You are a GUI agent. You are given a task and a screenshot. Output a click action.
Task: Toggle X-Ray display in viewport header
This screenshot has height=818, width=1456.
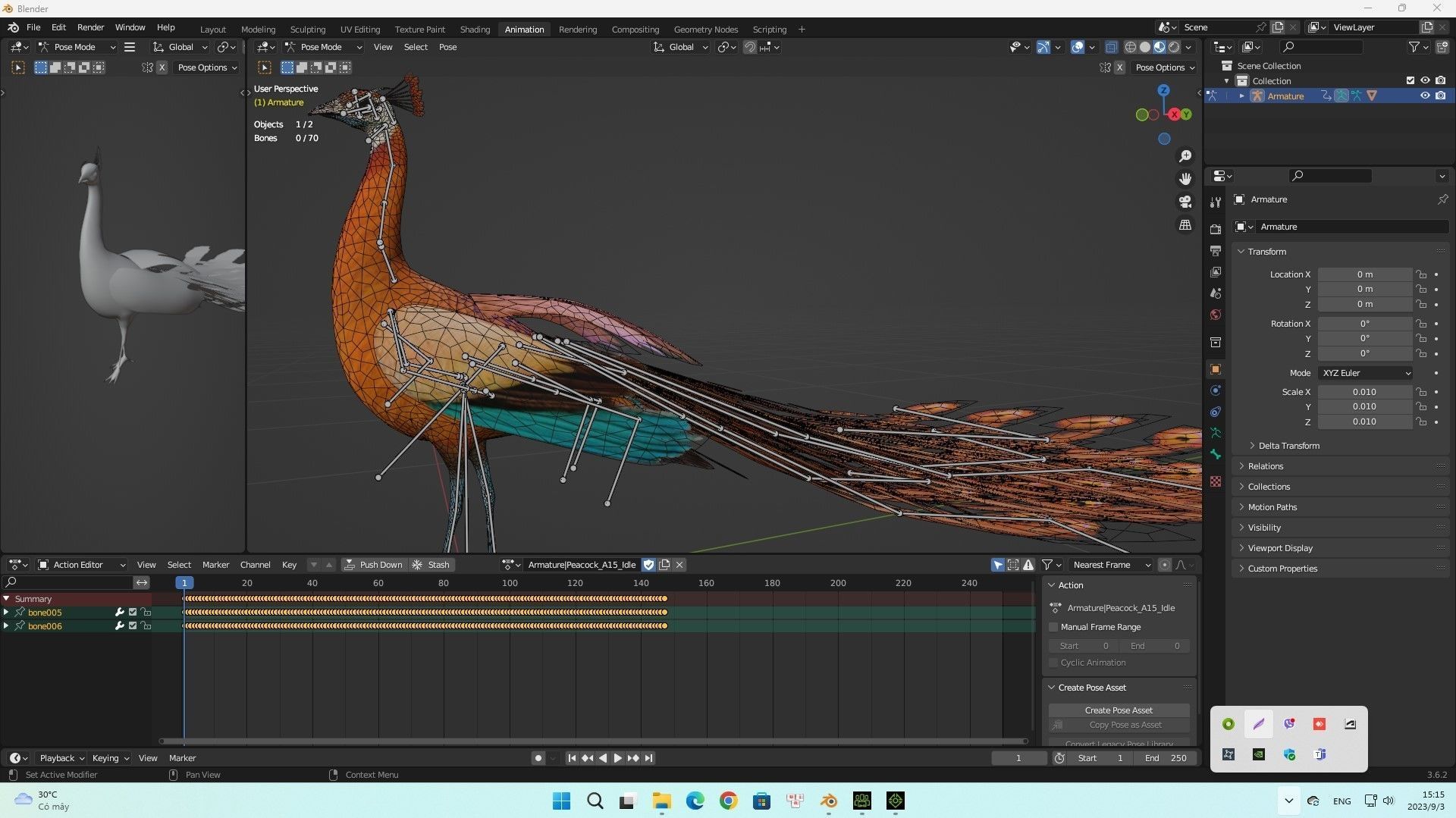pos(1111,47)
